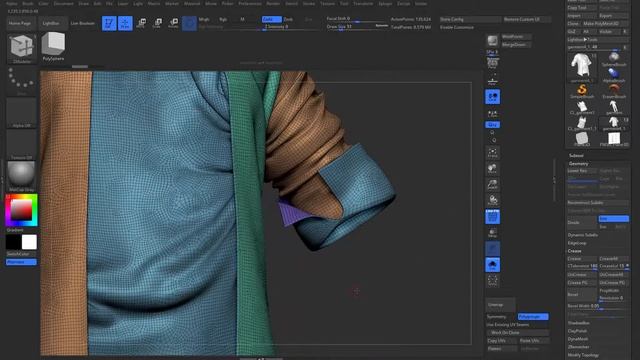Click the Rotate canvas navigation icon
Screen dimensions: 640x360
click(x=493, y=200)
